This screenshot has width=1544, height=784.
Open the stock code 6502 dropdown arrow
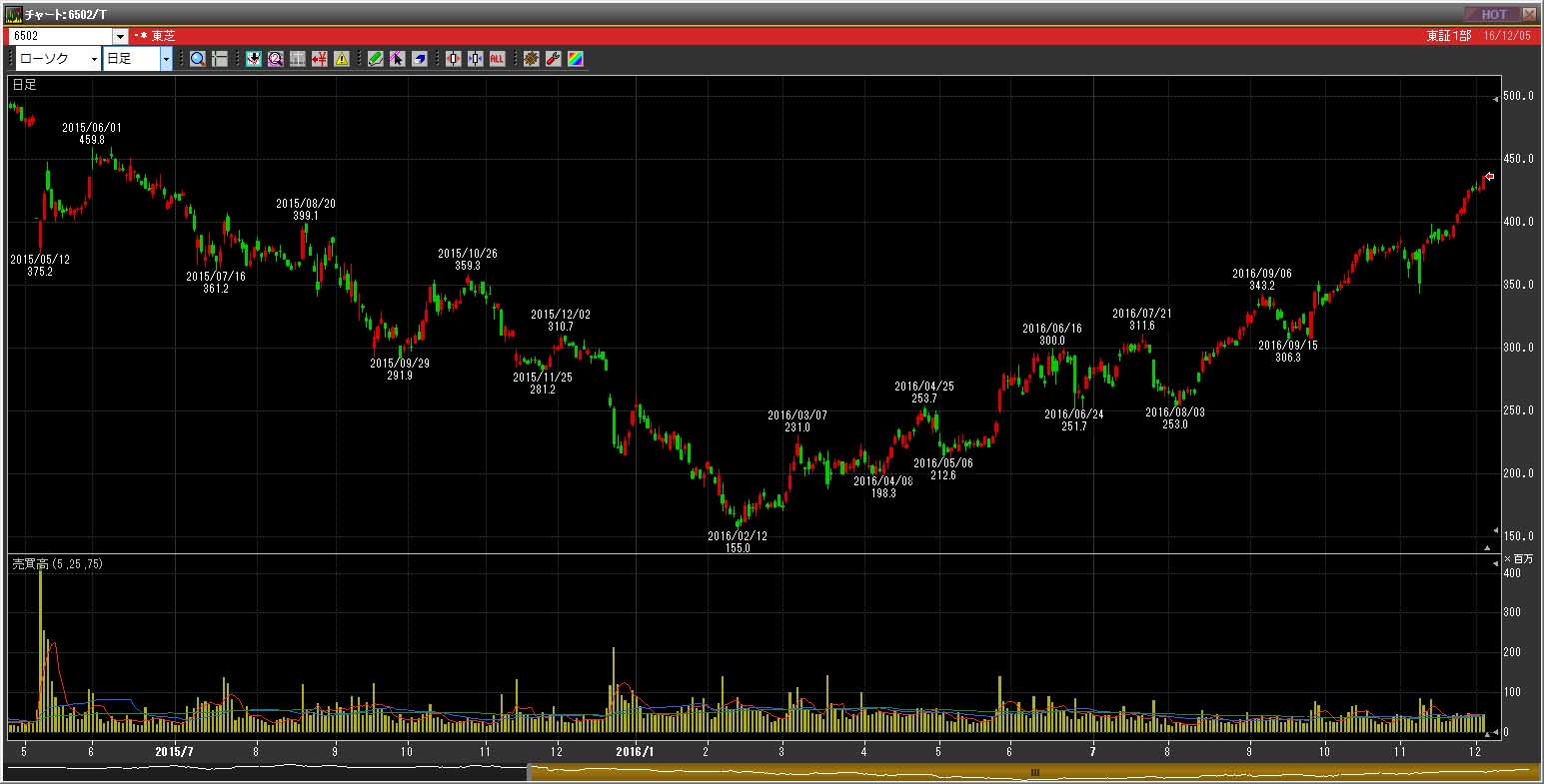point(120,36)
